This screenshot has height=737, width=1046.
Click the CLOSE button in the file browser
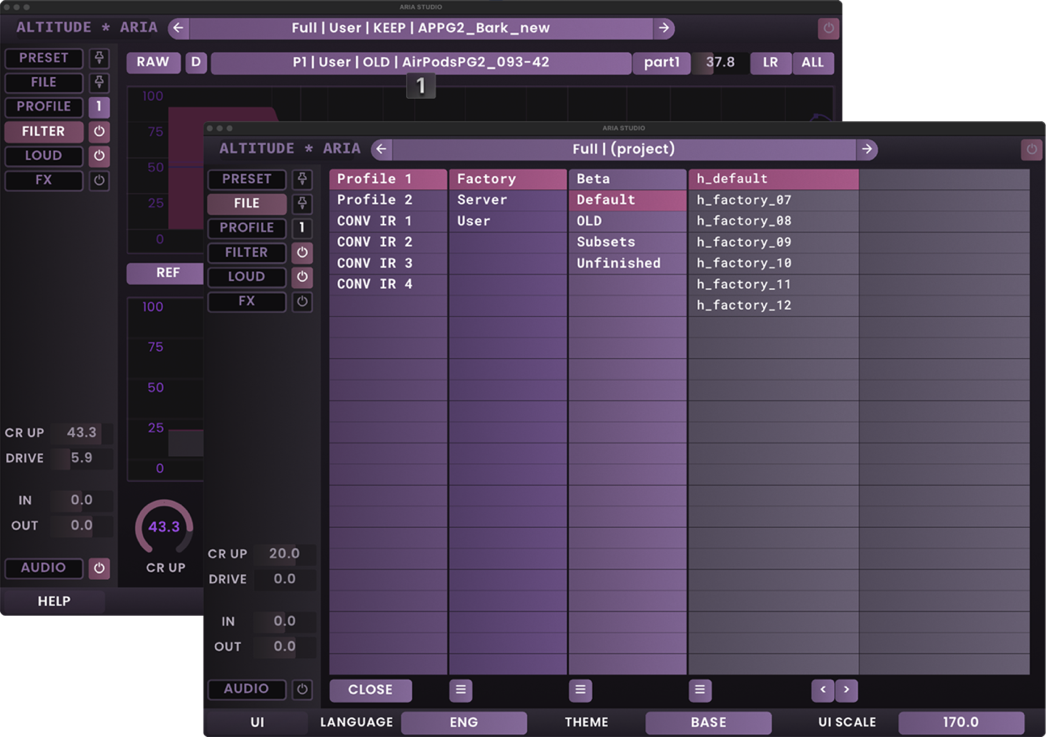point(370,690)
